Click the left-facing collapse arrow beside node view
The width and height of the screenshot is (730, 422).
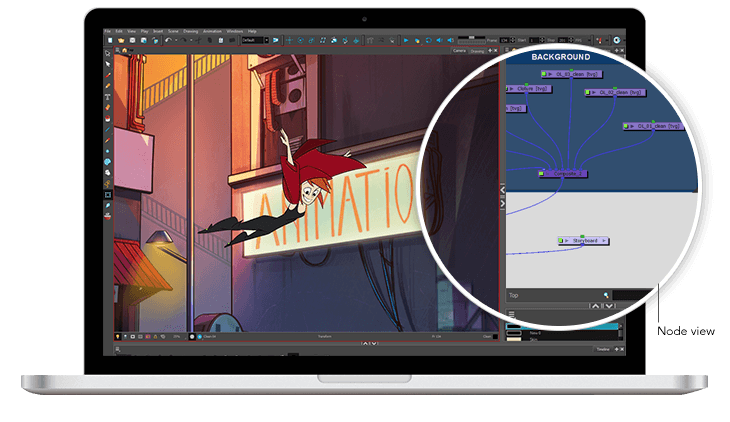(502, 190)
